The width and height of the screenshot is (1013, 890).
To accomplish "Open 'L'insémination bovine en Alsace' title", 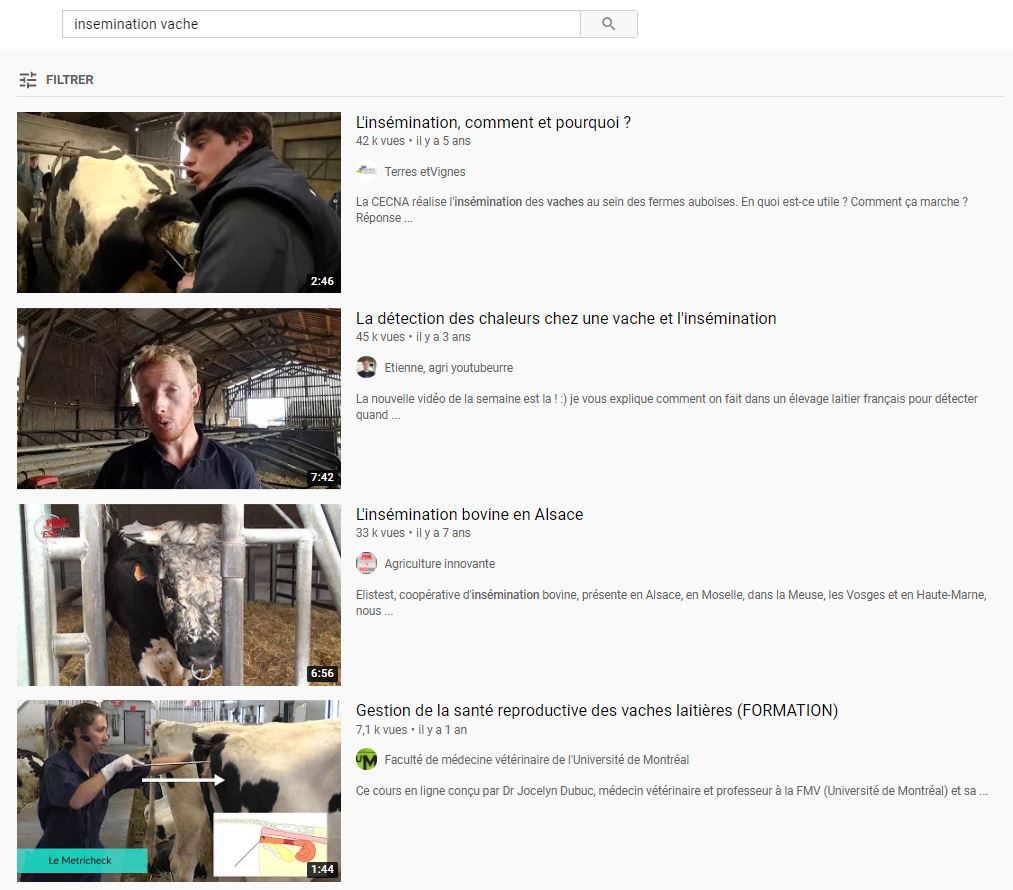I will pos(469,515).
